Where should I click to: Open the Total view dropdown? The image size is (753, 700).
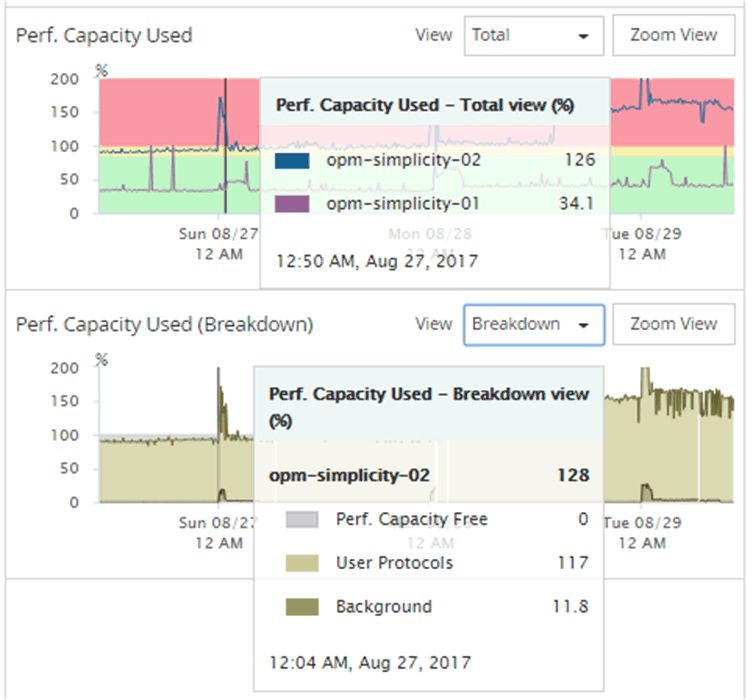[533, 35]
